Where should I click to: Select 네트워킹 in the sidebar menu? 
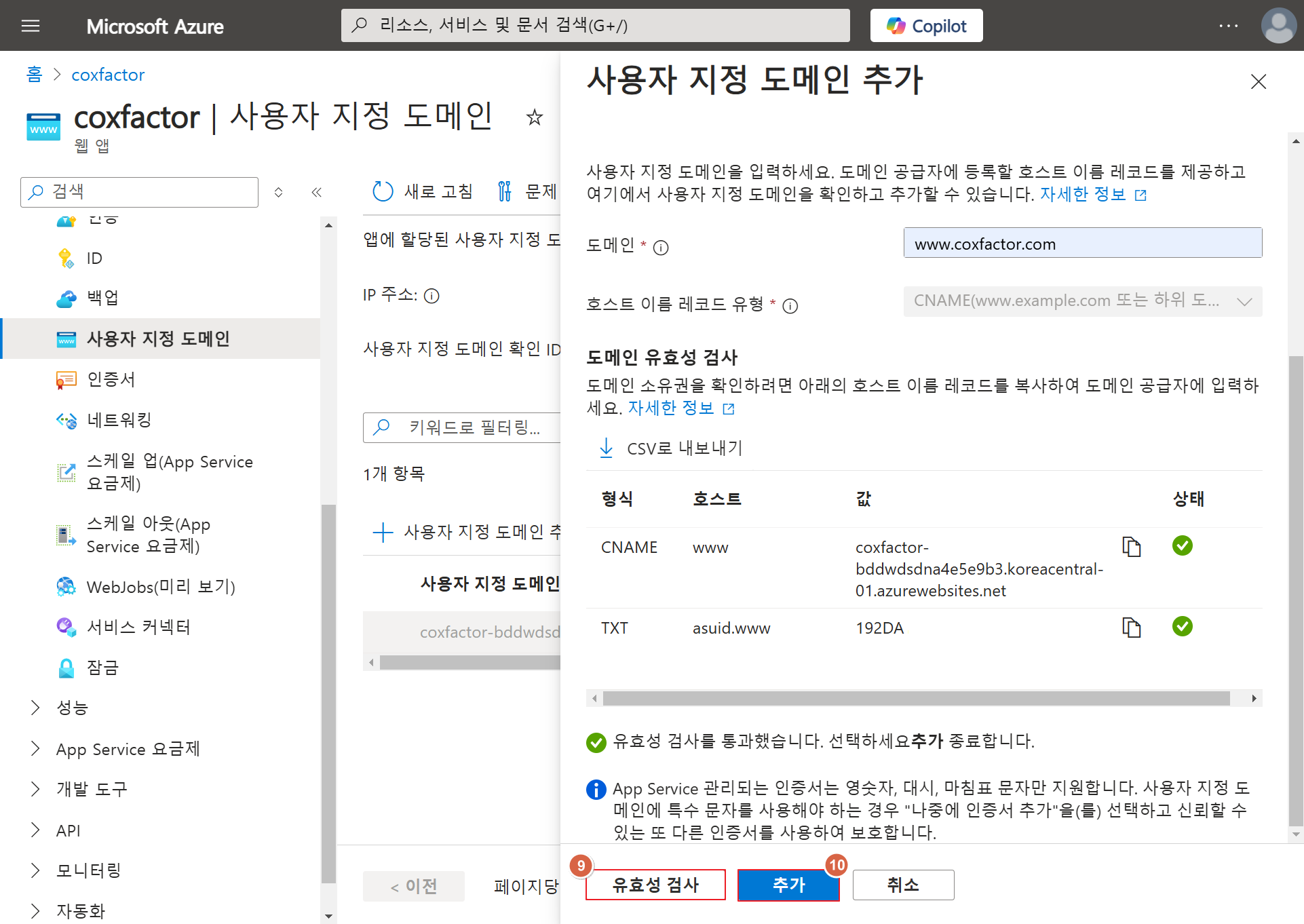[x=119, y=420]
